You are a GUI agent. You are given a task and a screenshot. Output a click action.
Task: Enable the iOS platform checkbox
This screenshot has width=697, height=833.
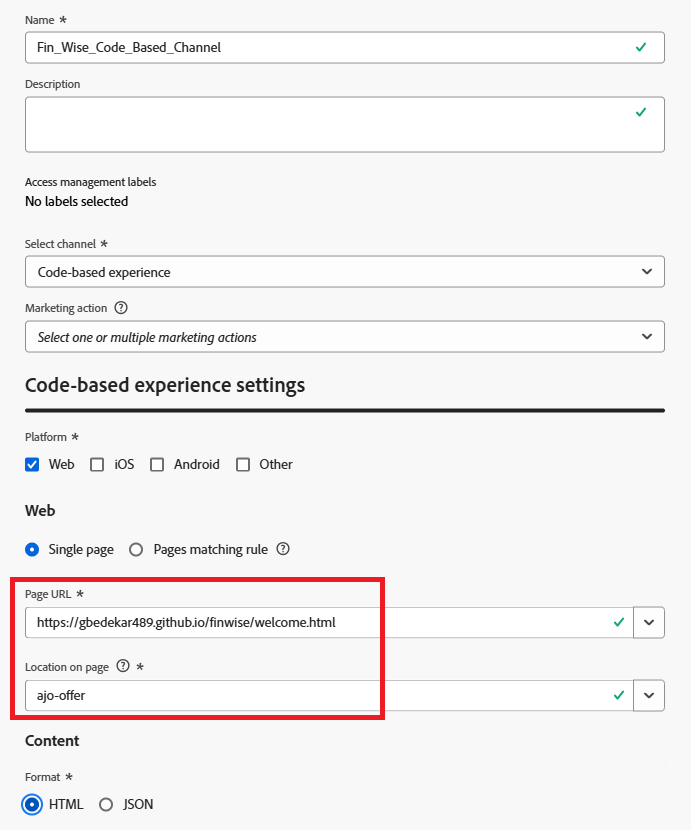click(97, 464)
